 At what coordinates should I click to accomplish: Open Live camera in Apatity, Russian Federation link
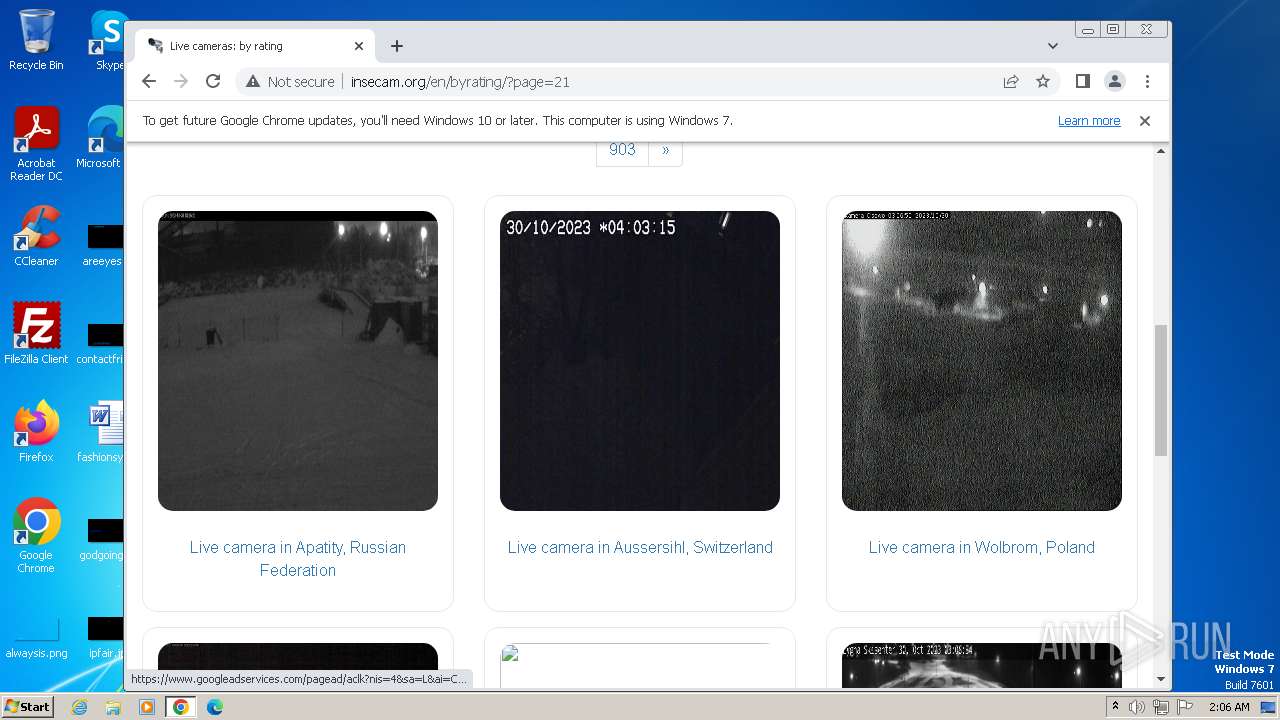point(298,559)
